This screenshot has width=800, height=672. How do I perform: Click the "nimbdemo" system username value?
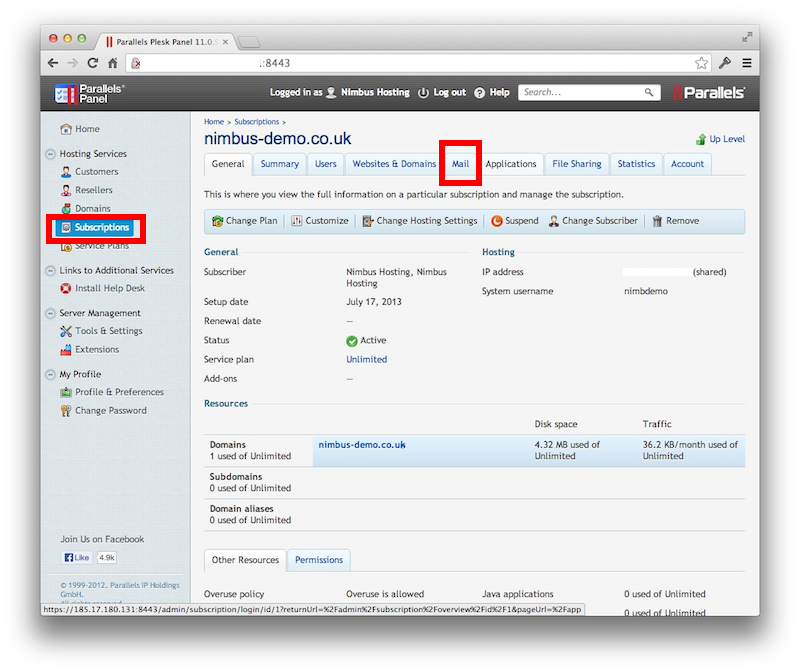tap(646, 291)
